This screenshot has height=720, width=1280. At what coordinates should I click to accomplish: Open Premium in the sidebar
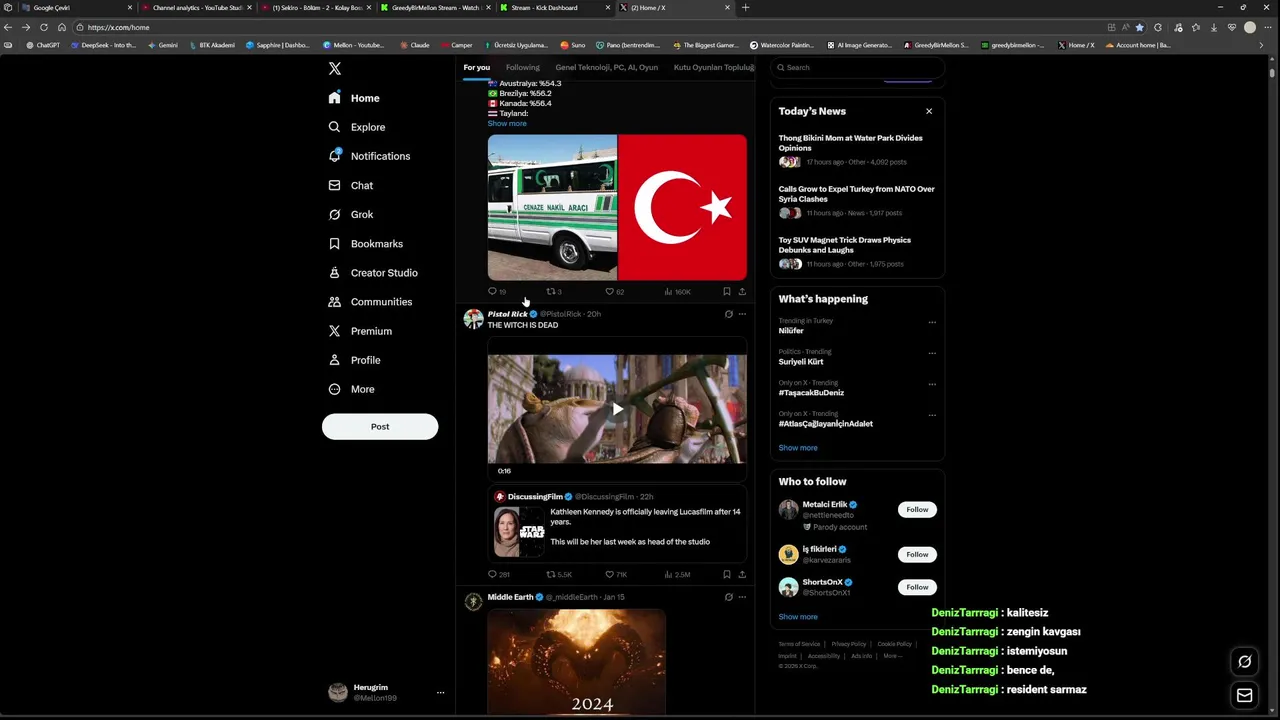click(360, 331)
